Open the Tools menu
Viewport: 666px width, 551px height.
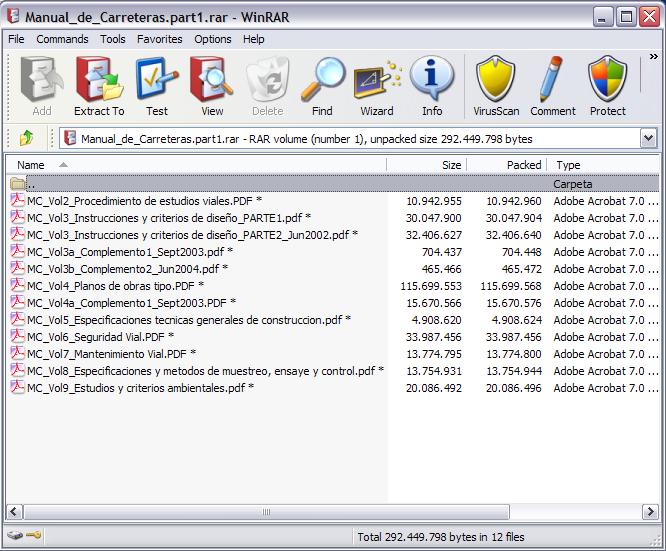pyautogui.click(x=113, y=39)
